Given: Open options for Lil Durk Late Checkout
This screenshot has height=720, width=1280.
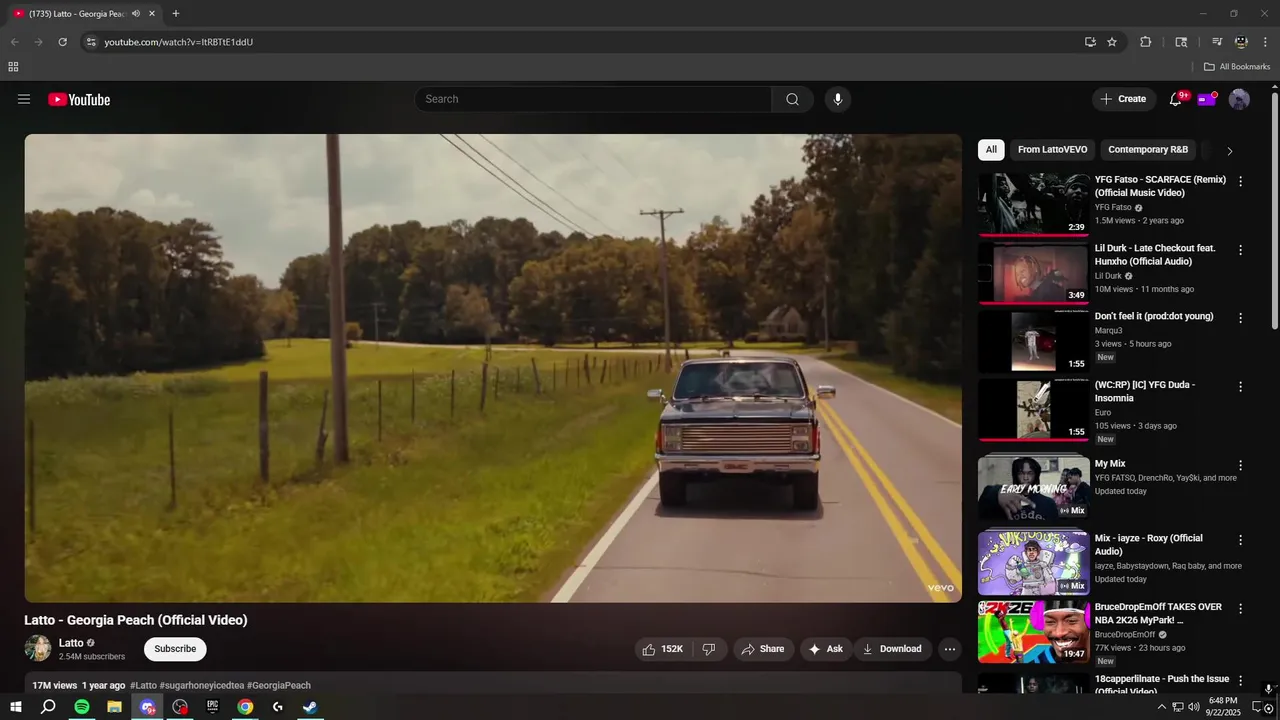Looking at the screenshot, I should click(x=1241, y=250).
